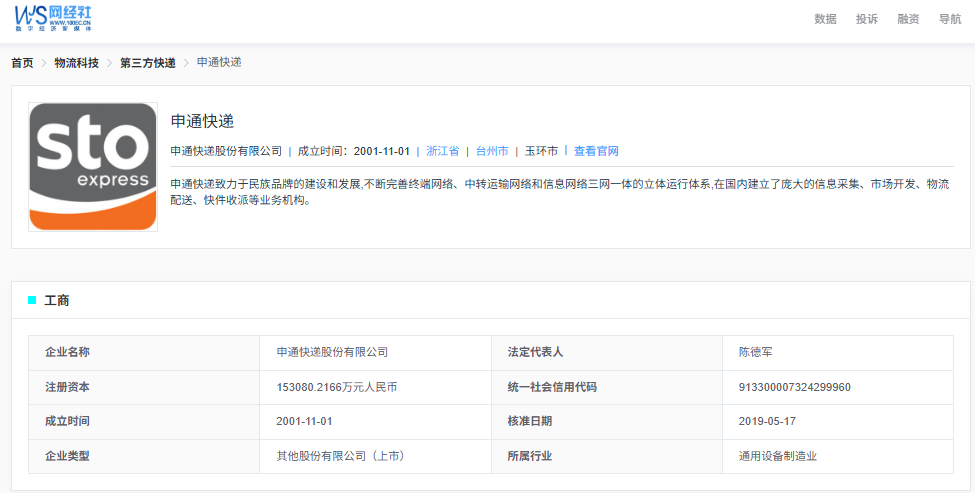Click the 工商 section heading
Image resolution: width=975 pixels, height=493 pixels.
pyautogui.click(x=57, y=301)
